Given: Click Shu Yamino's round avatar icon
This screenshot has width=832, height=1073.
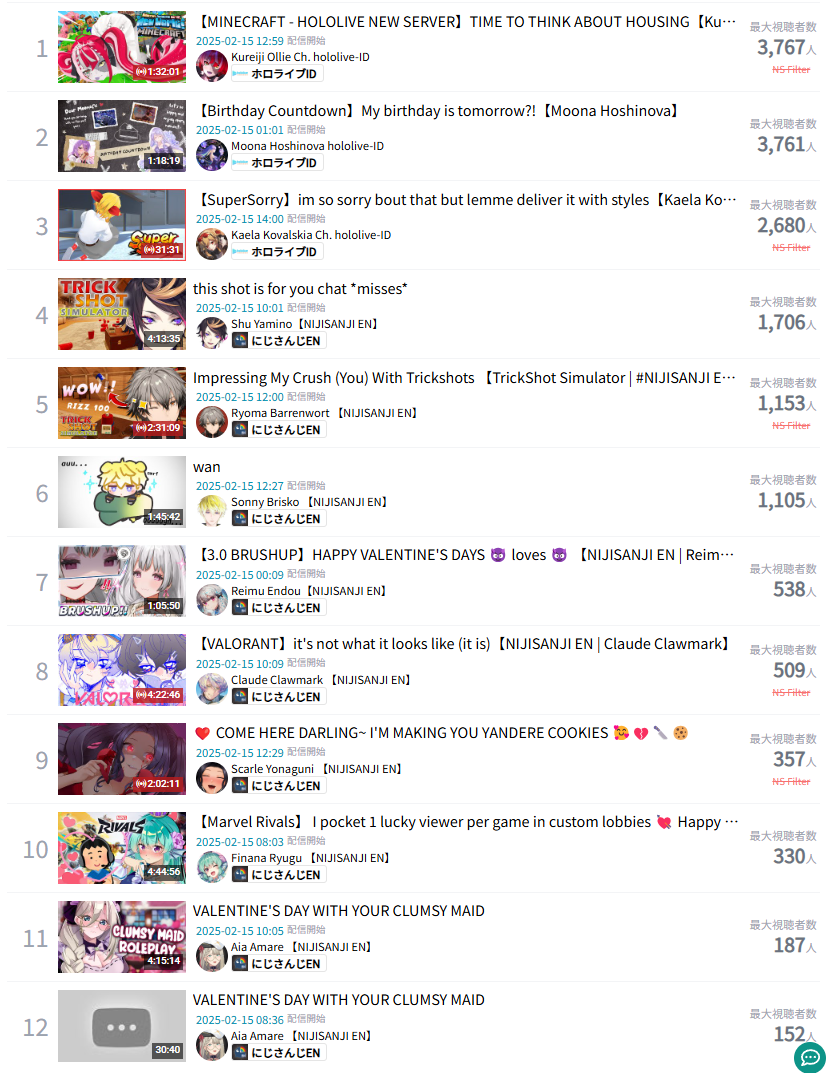Looking at the screenshot, I should click(211, 333).
